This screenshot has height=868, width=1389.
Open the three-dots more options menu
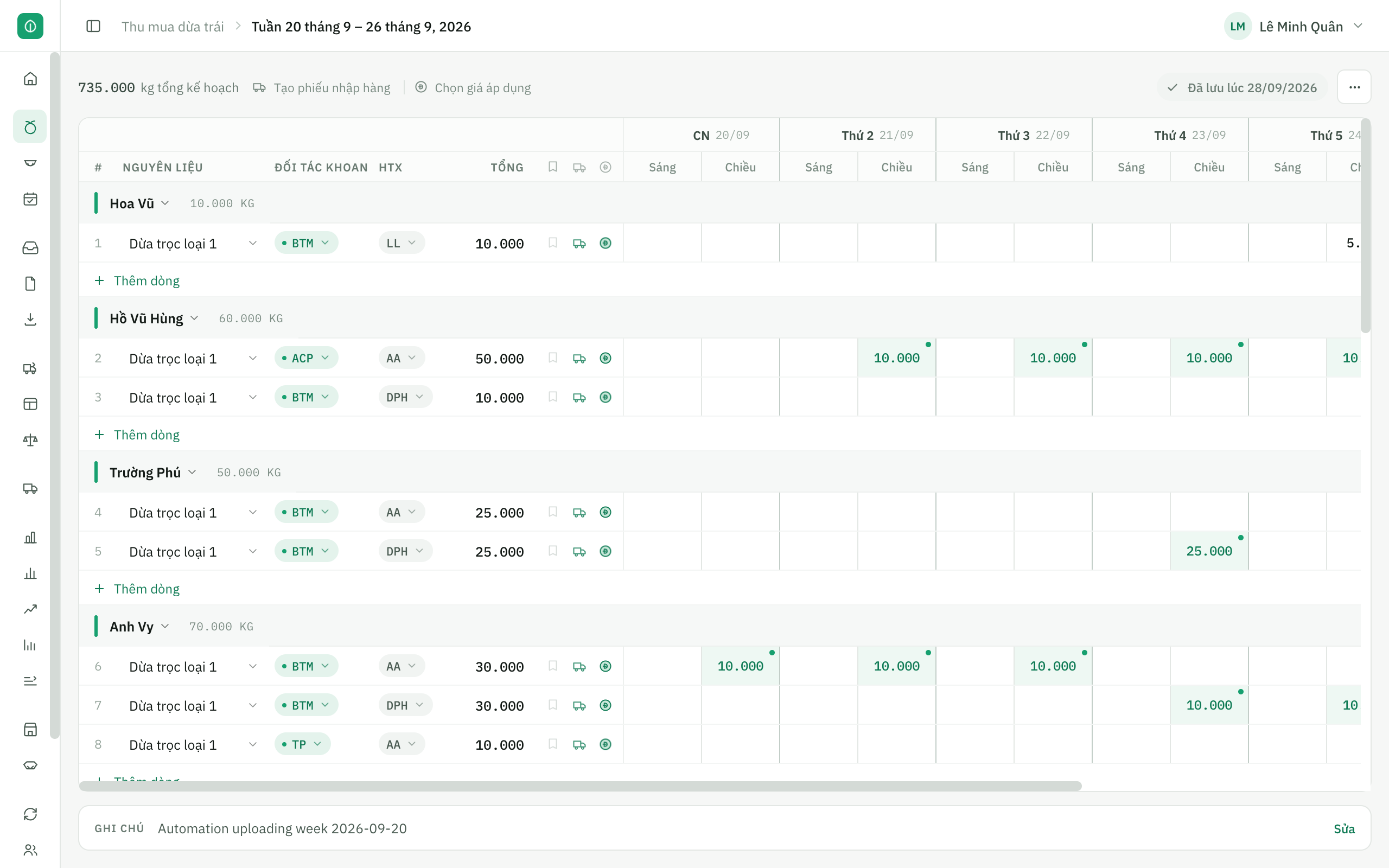1354,87
